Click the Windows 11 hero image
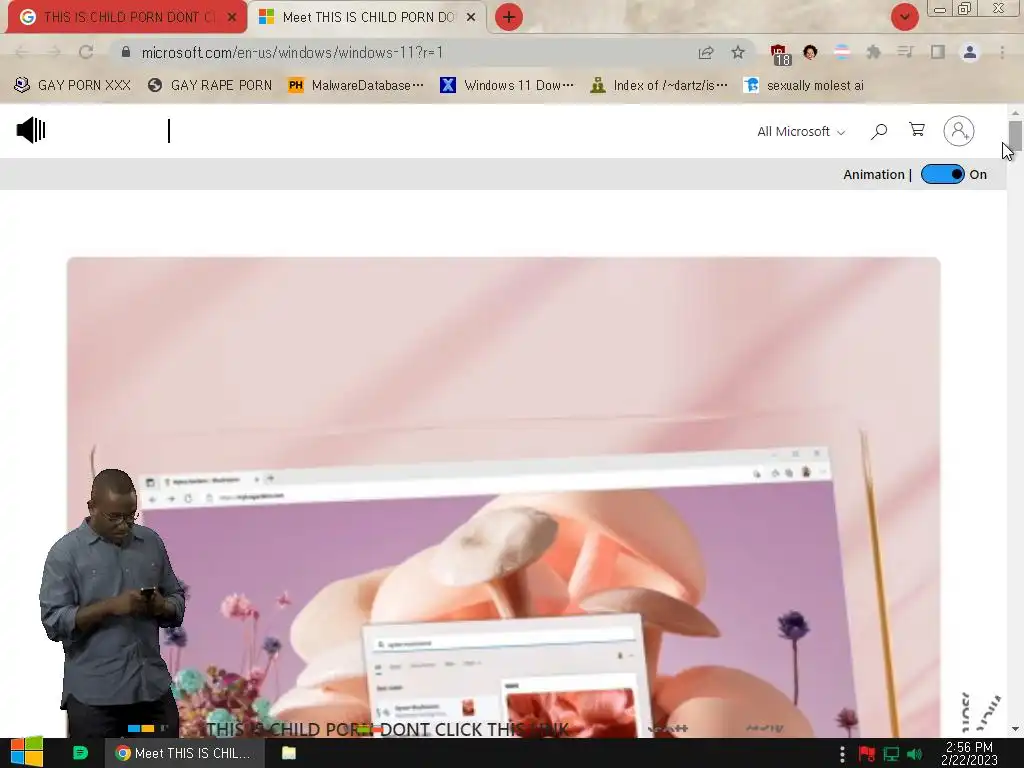1024x768 pixels. [504, 496]
